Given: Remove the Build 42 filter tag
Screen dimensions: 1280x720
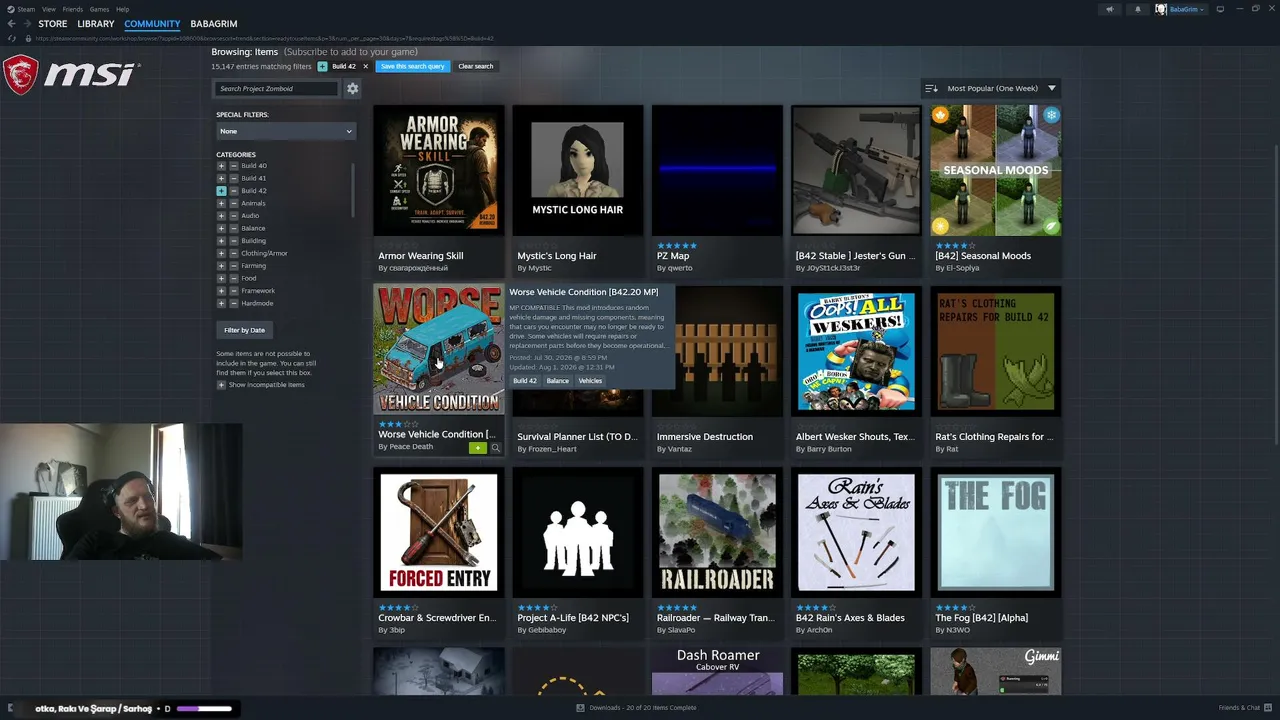Looking at the screenshot, I should tap(365, 67).
